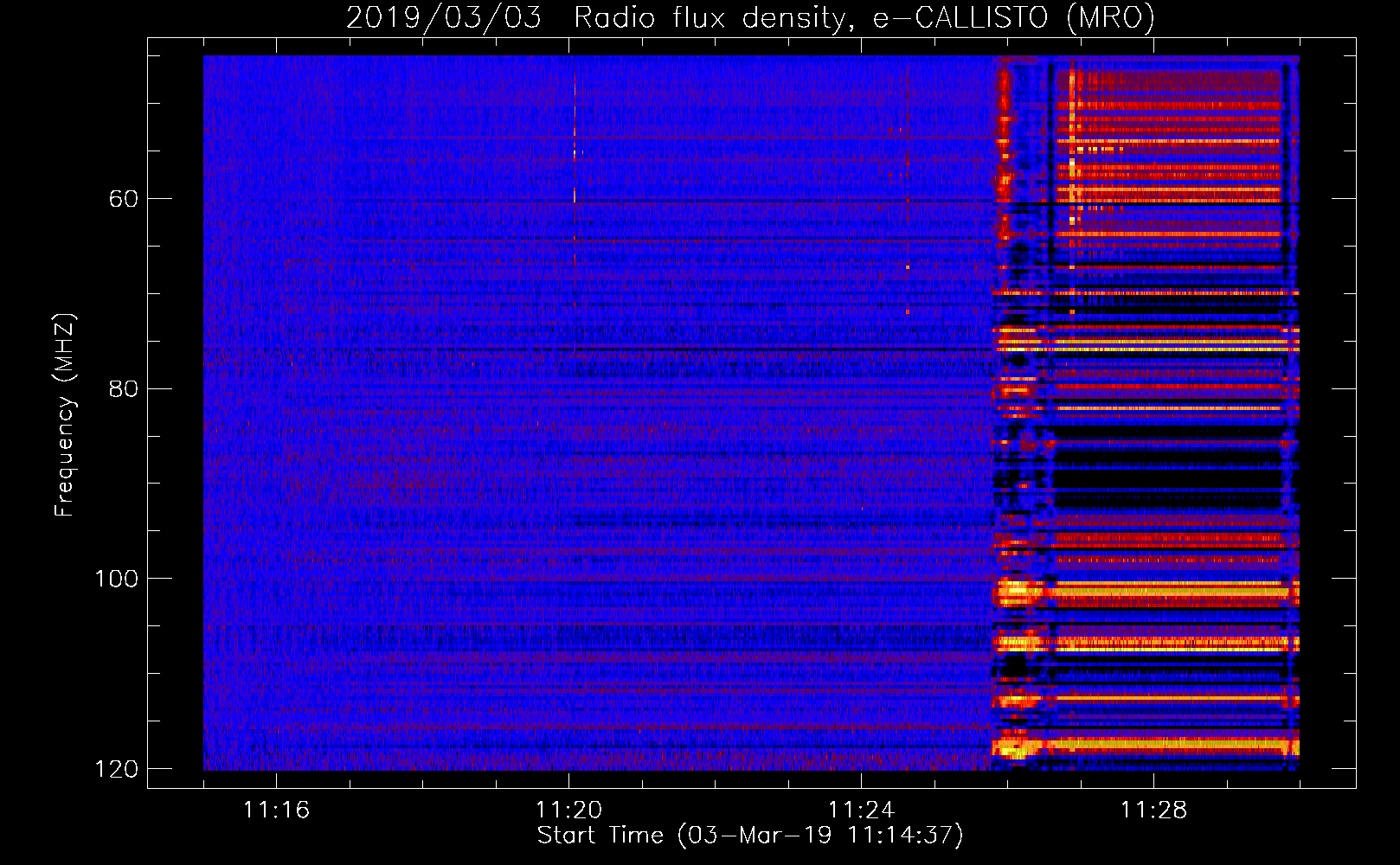Click the 11:28 time tick label
Screen dimensions: 1400x865
tap(1153, 811)
